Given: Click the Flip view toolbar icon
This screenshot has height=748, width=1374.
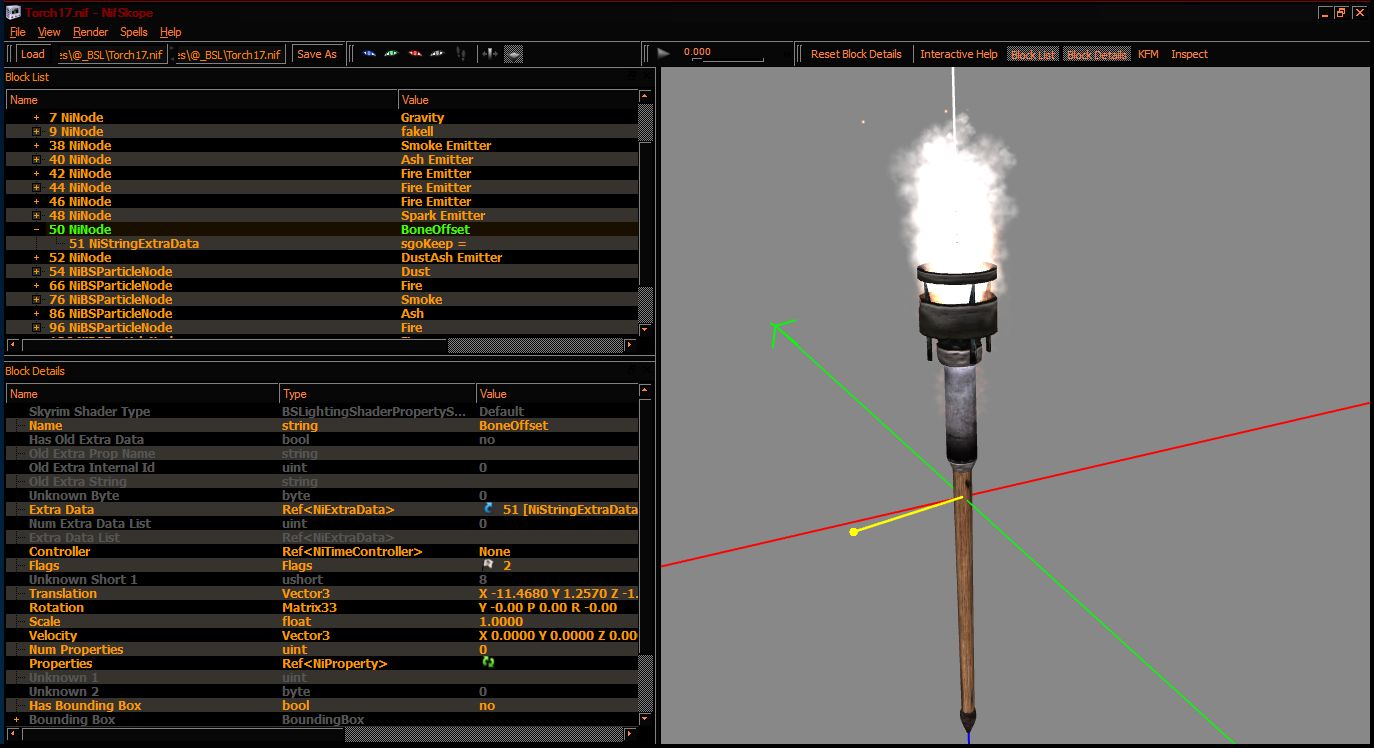Looking at the screenshot, I should [490, 54].
